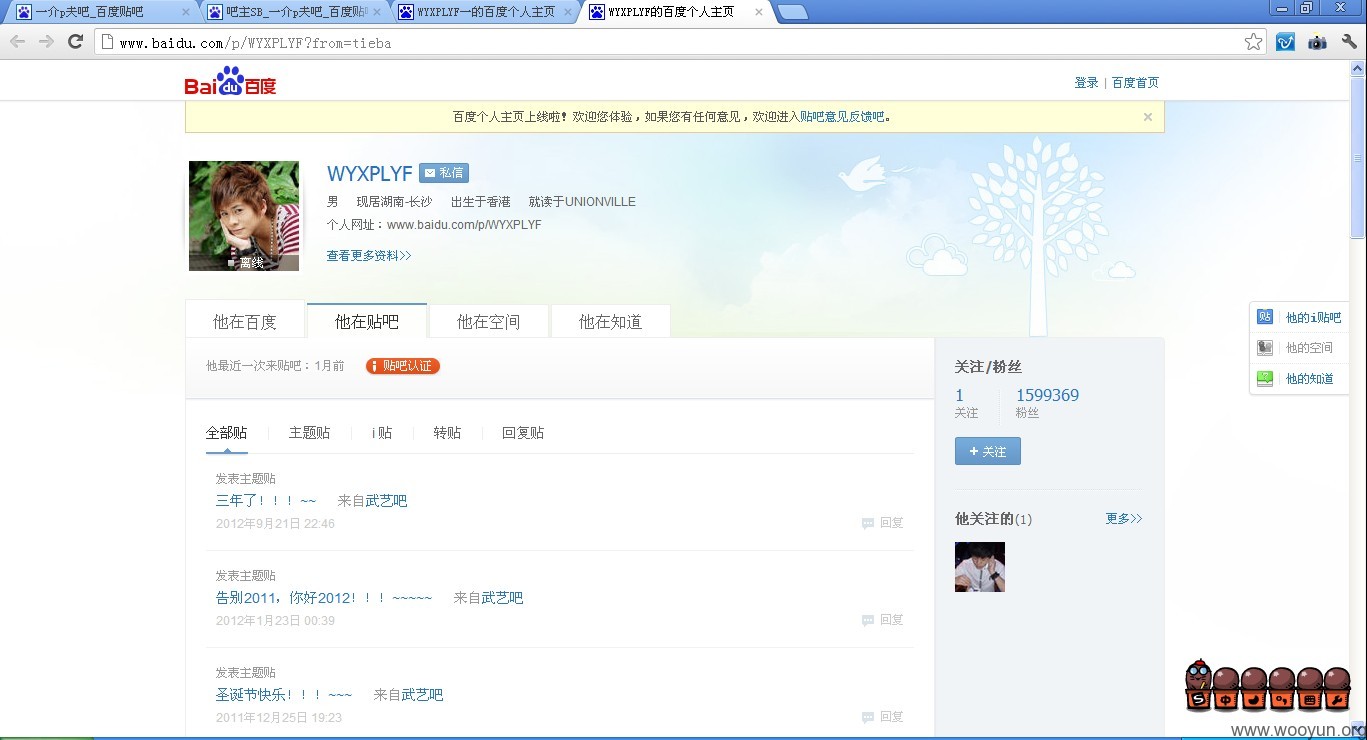The width and height of the screenshot is (1367, 740).
Task: Open the fans count 1599369
Action: 1047,395
